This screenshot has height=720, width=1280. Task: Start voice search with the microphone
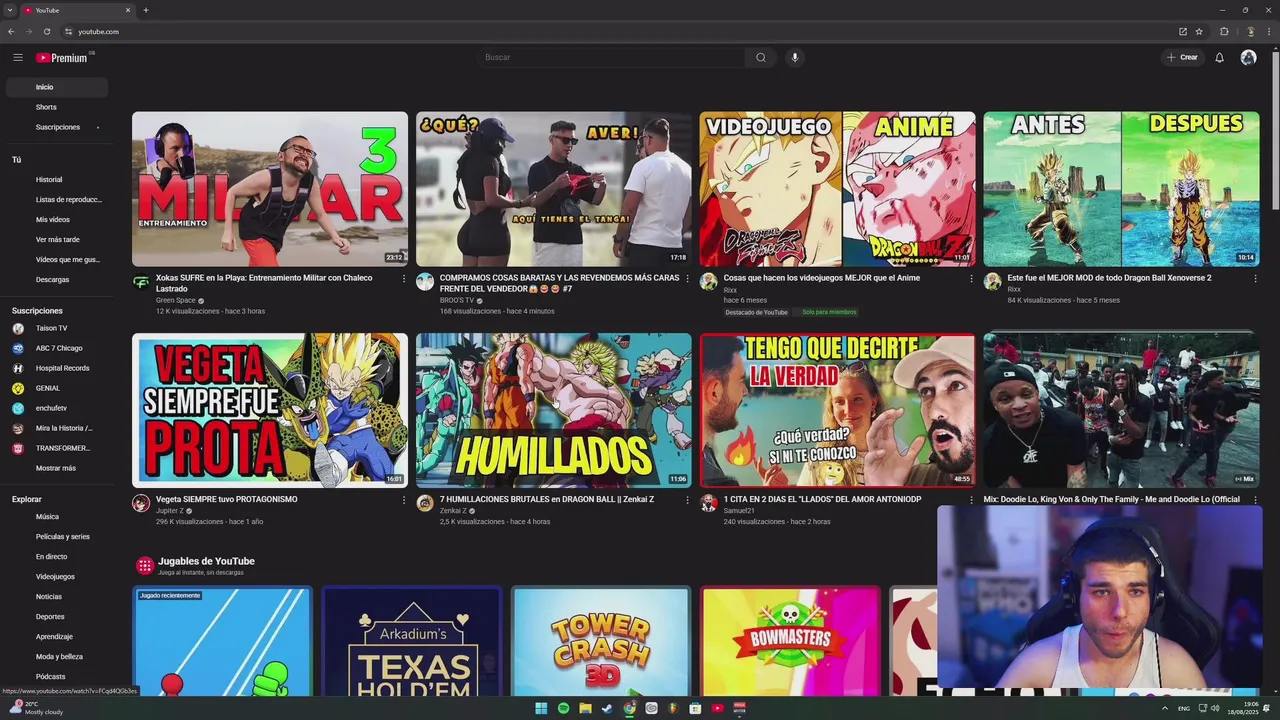coord(795,57)
